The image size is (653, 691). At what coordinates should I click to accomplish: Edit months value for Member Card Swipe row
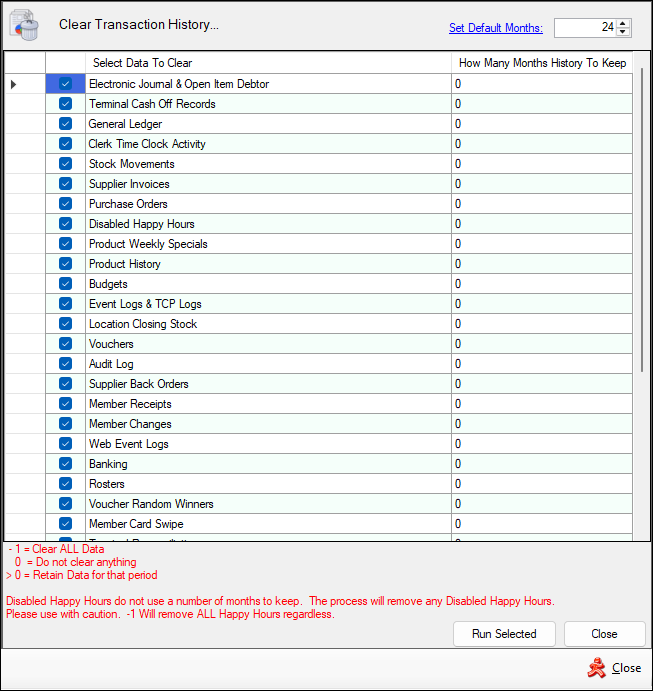pyautogui.click(x=542, y=524)
